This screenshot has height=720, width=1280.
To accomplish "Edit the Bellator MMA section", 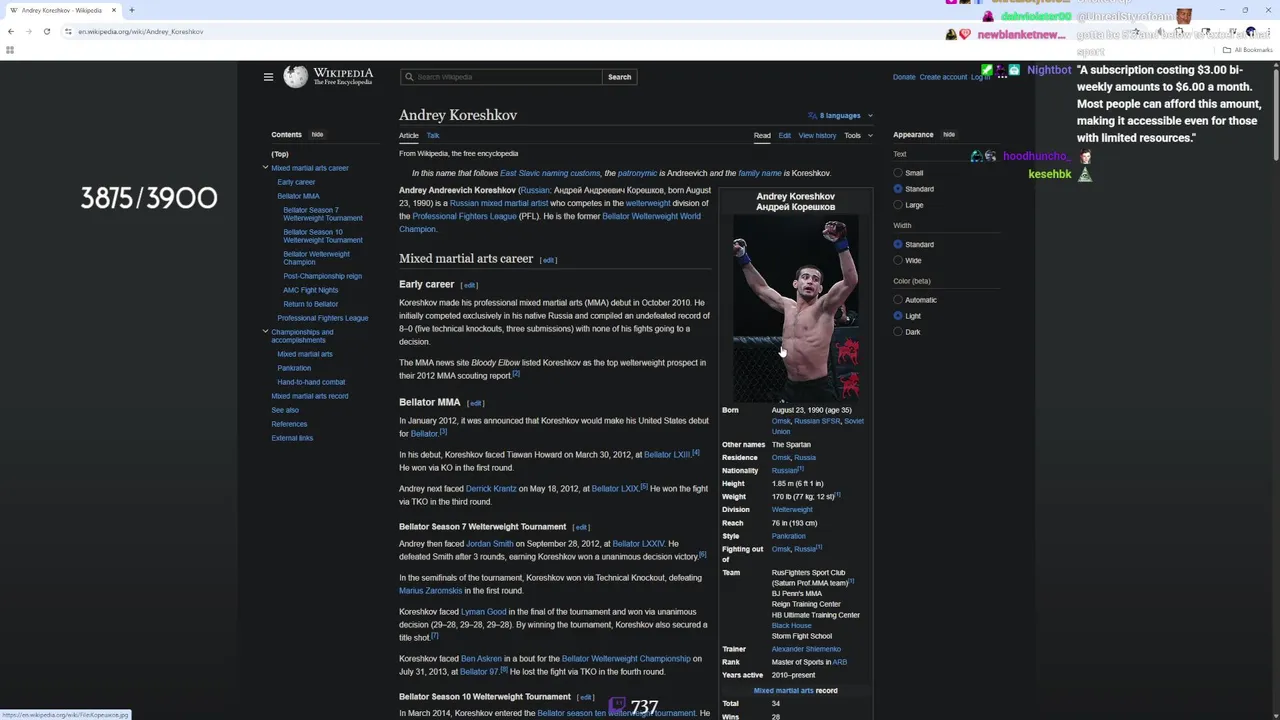I will point(476,403).
